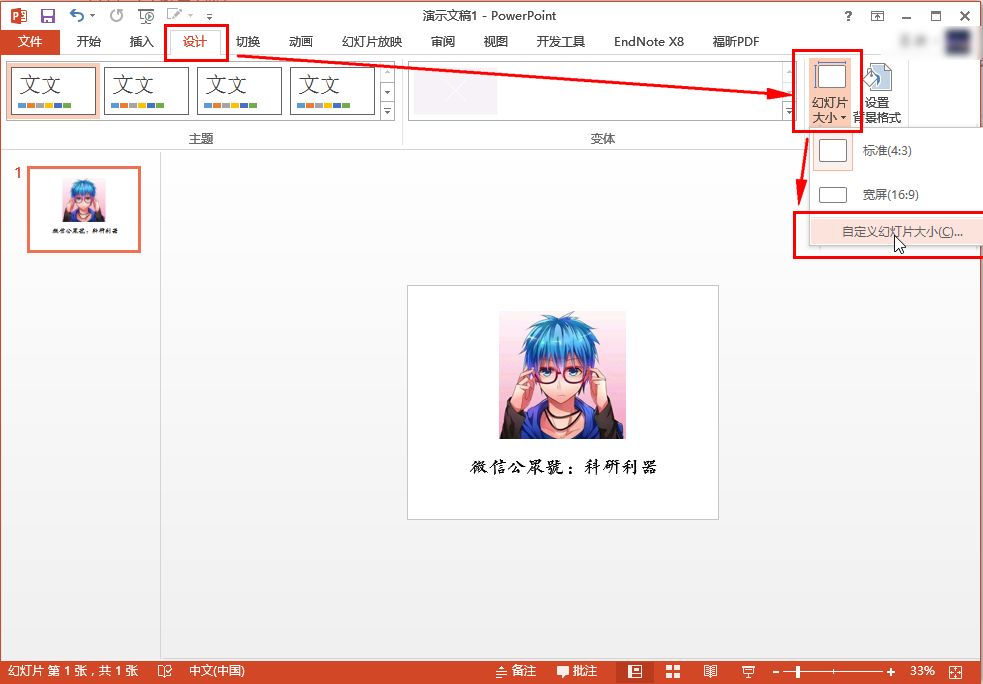Viewport: 983px width, 684px height.
Task: Switch to Slide Sorter view icon
Action: pos(673,671)
